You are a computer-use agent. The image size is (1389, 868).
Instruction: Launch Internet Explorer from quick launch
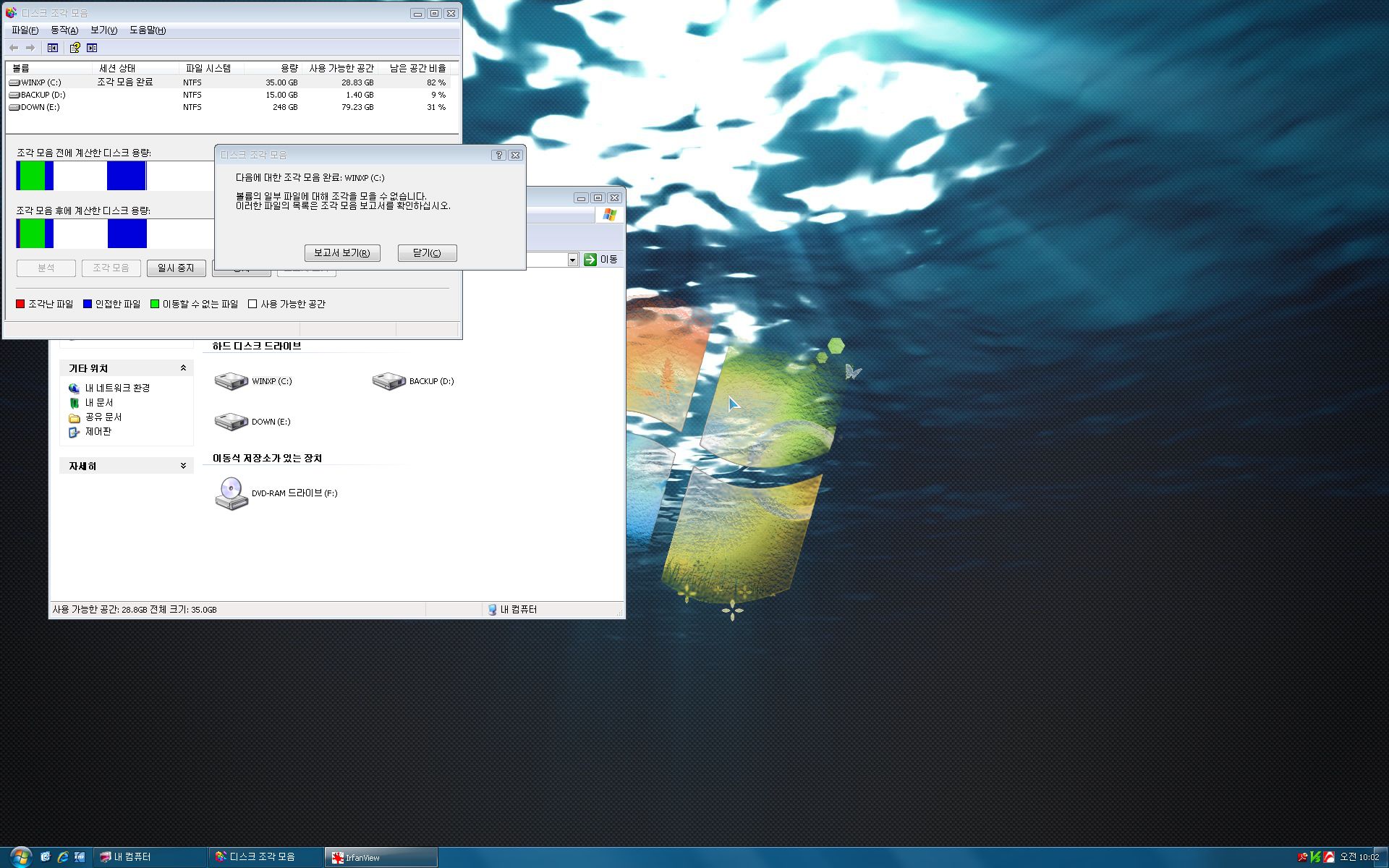click(63, 857)
